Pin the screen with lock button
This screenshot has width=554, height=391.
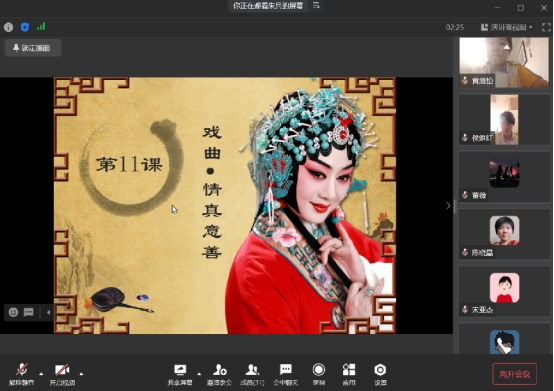(x=33, y=48)
